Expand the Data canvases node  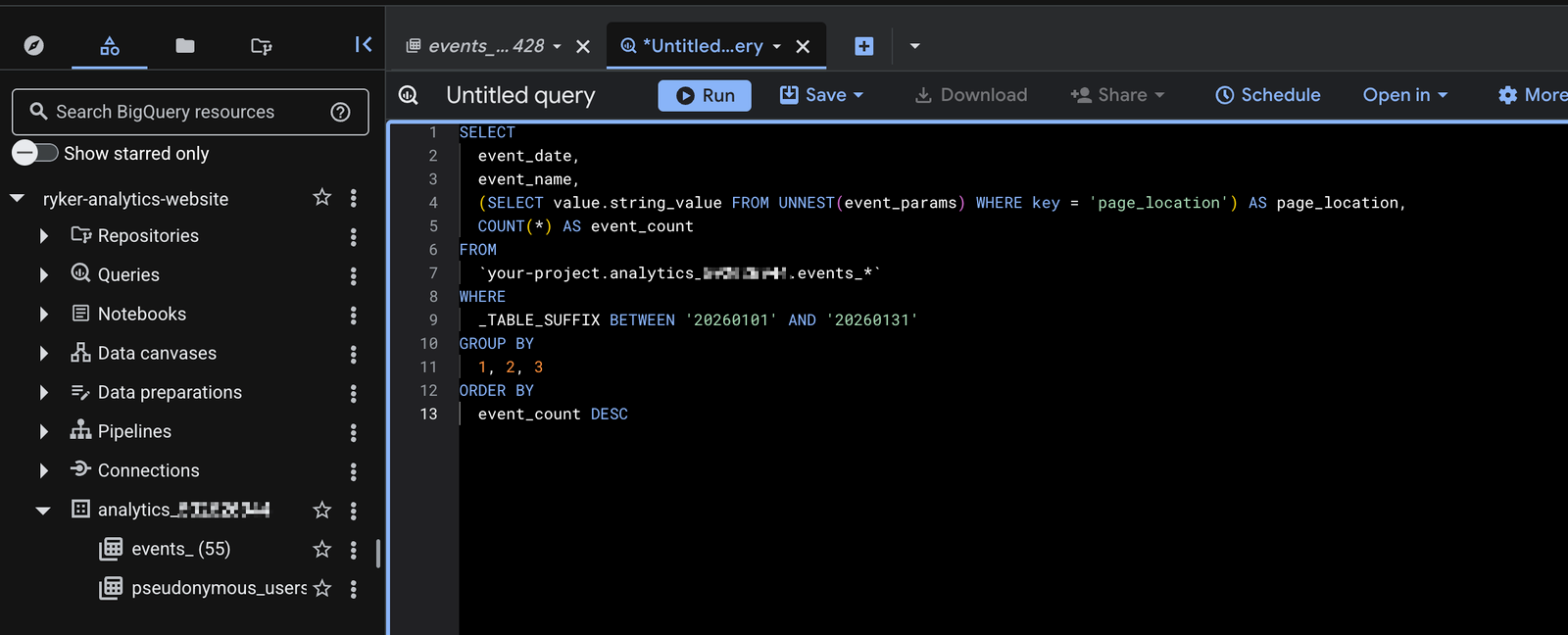43,354
